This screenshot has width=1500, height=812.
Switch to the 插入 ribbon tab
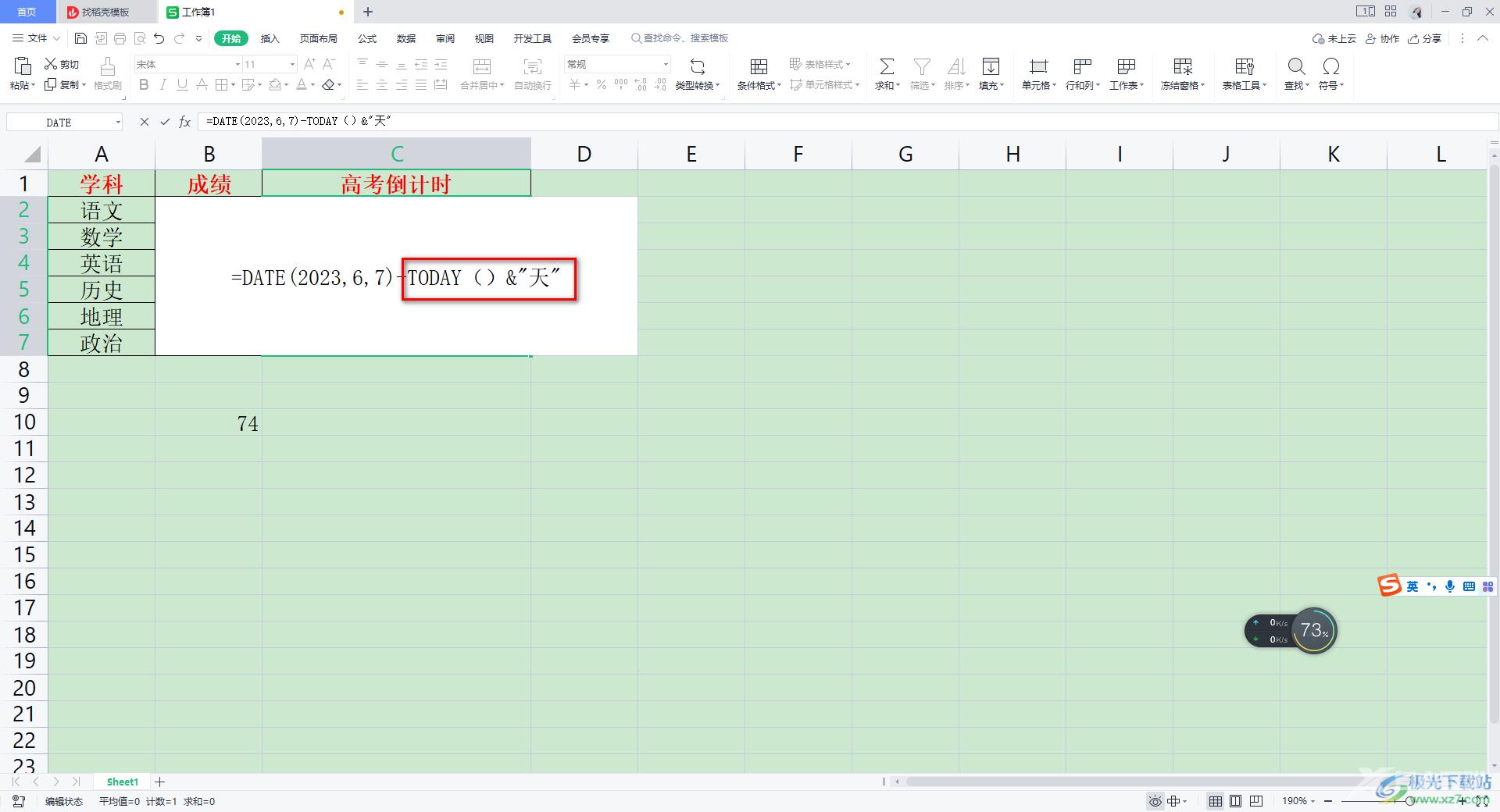click(270, 38)
